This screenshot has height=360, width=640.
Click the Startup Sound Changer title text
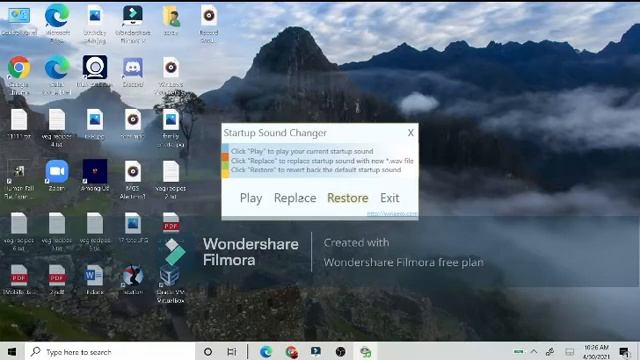pyautogui.click(x=275, y=133)
